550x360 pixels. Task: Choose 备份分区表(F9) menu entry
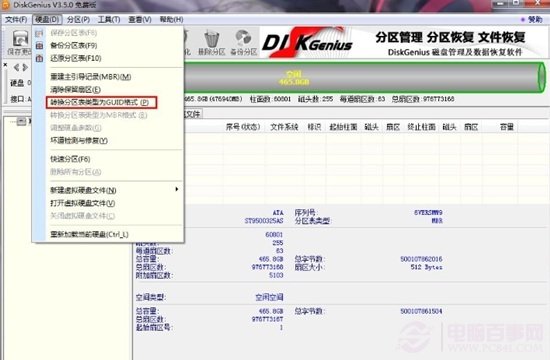74,45
